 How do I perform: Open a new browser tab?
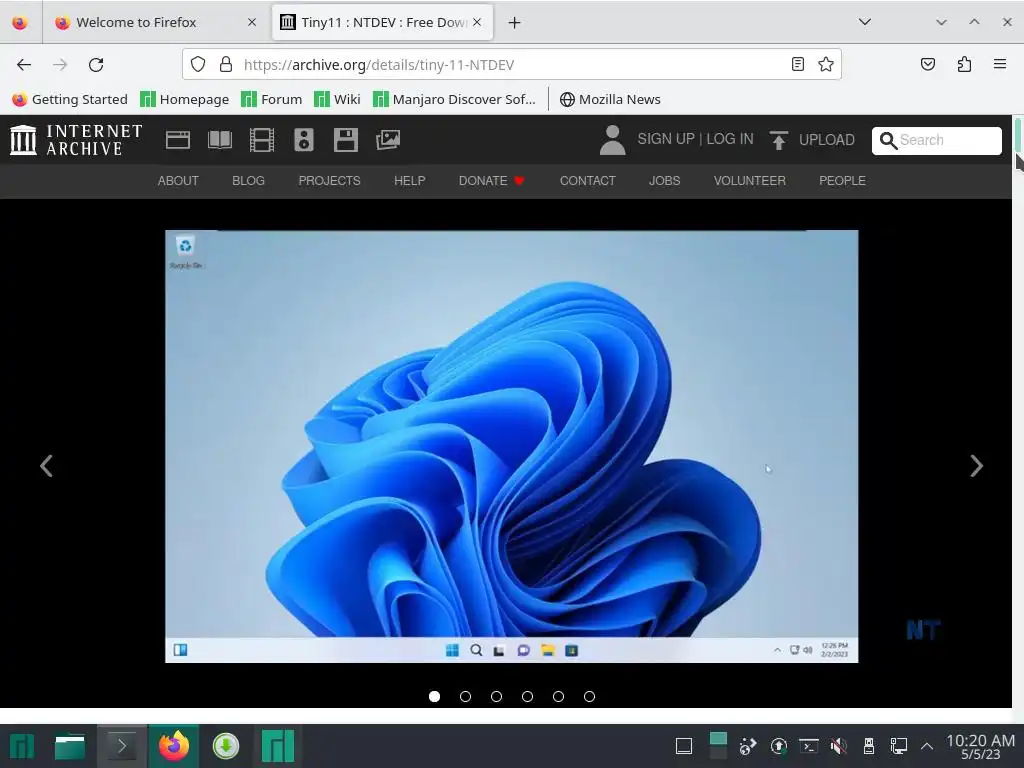[514, 22]
